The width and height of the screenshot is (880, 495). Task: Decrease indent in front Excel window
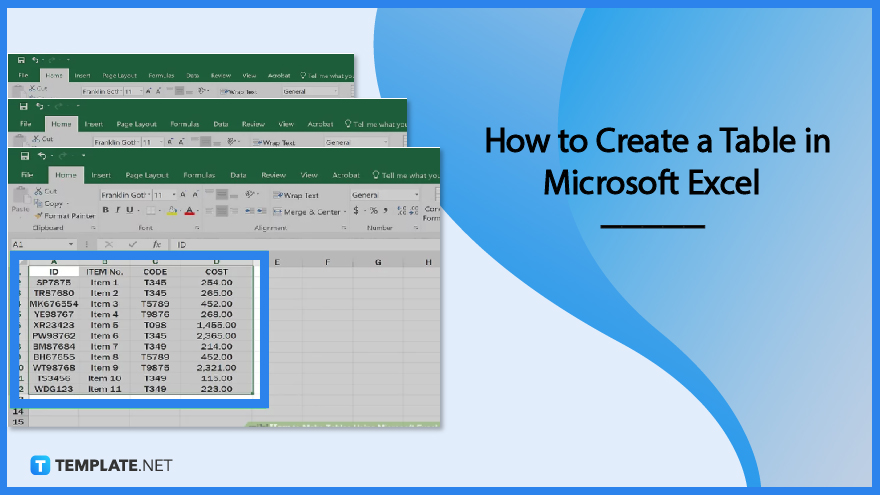[x=250, y=211]
